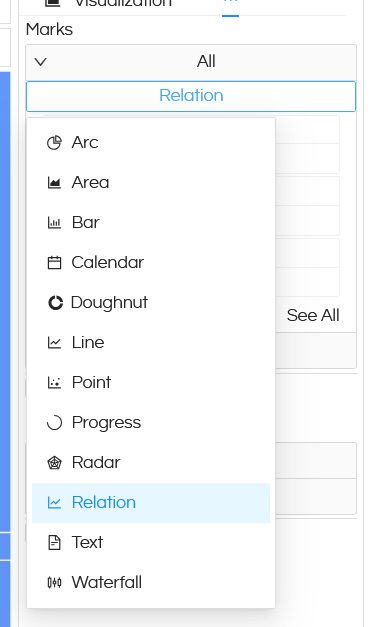Click the Arc pie chart icon
Image resolution: width=372 pixels, height=627 pixels.
pos(54,143)
